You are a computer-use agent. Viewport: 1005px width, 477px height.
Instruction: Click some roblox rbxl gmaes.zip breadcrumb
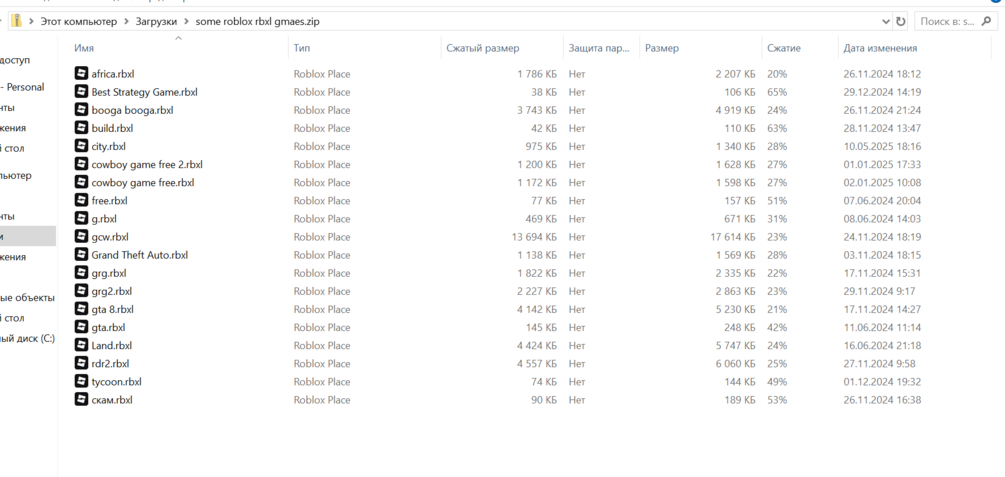click(258, 21)
